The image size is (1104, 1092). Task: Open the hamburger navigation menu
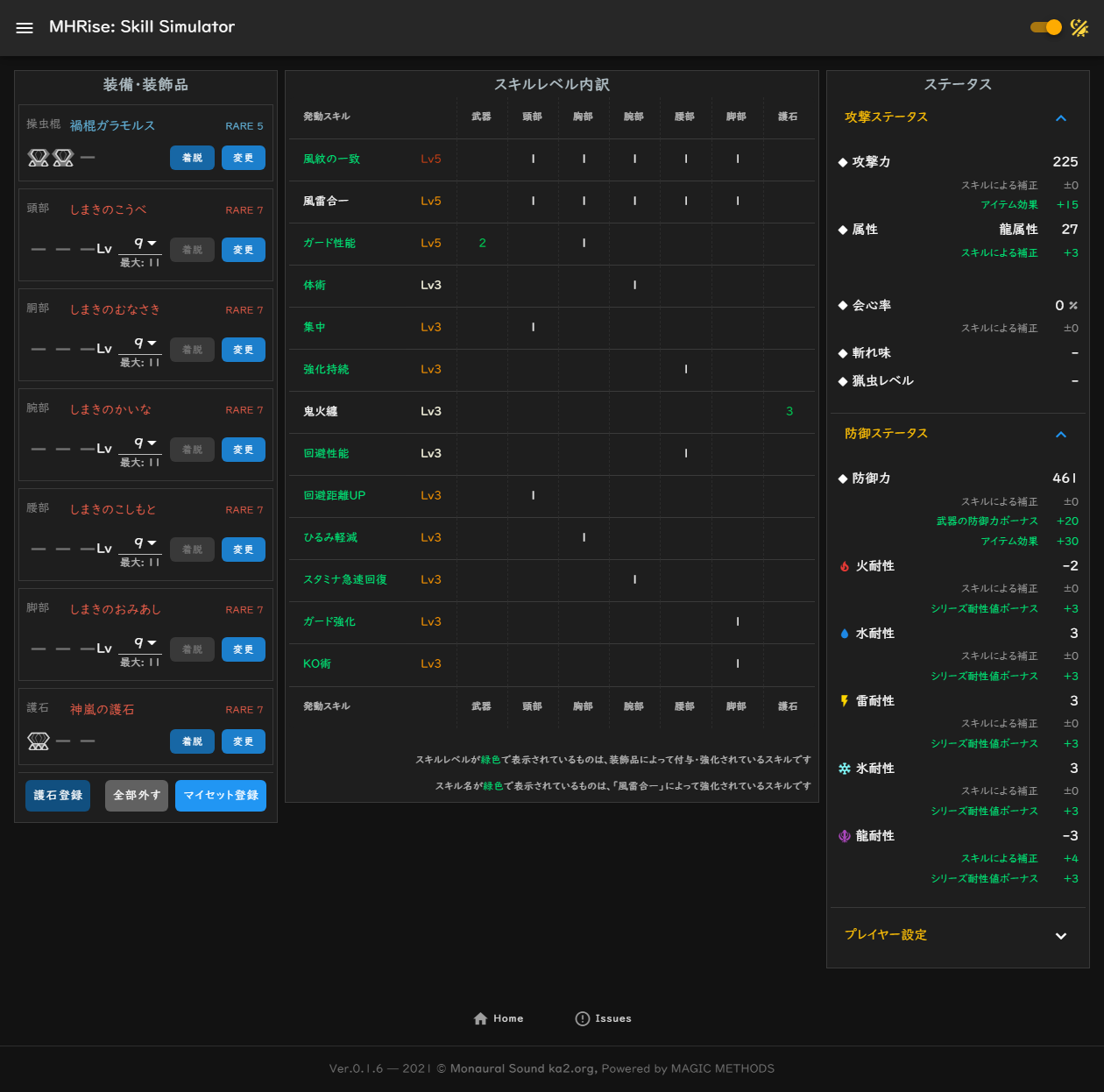point(25,27)
